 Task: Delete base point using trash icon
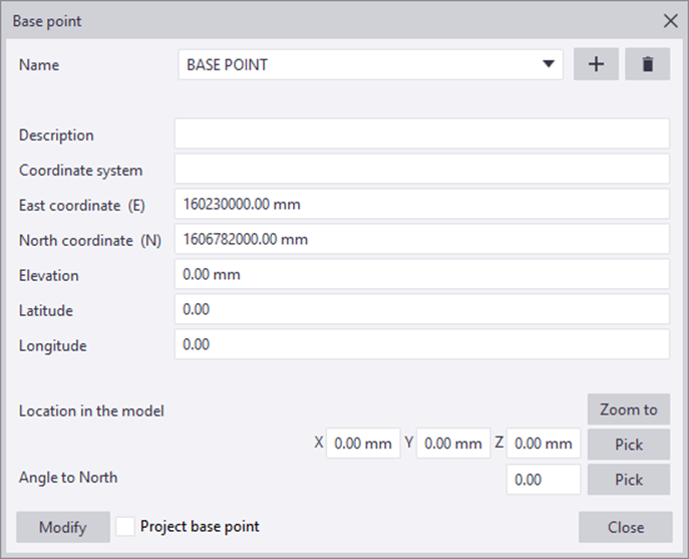[x=647, y=64]
